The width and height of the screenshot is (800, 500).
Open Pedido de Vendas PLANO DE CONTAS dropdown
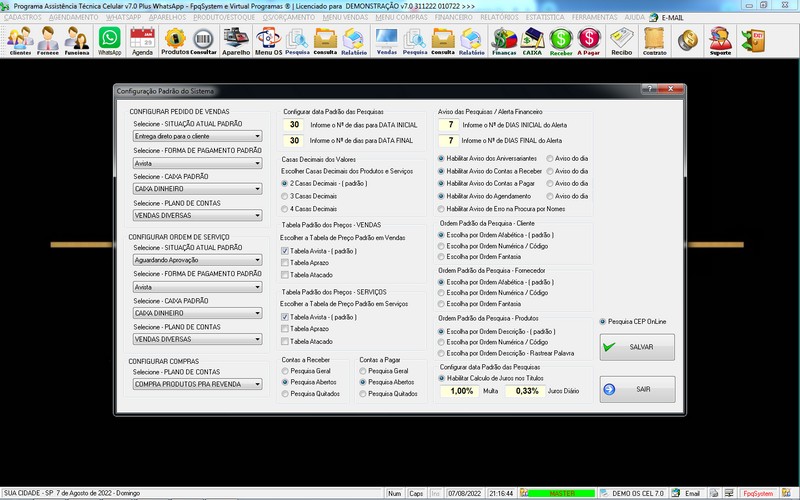coord(197,215)
